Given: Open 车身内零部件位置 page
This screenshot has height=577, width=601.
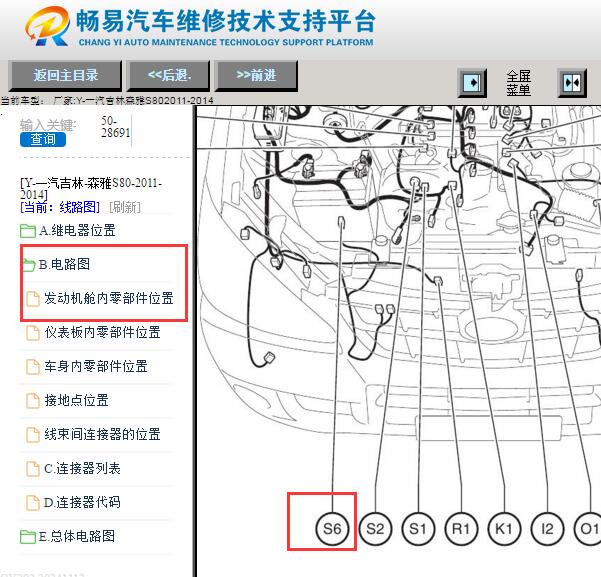Looking at the screenshot, I should pos(96,367).
